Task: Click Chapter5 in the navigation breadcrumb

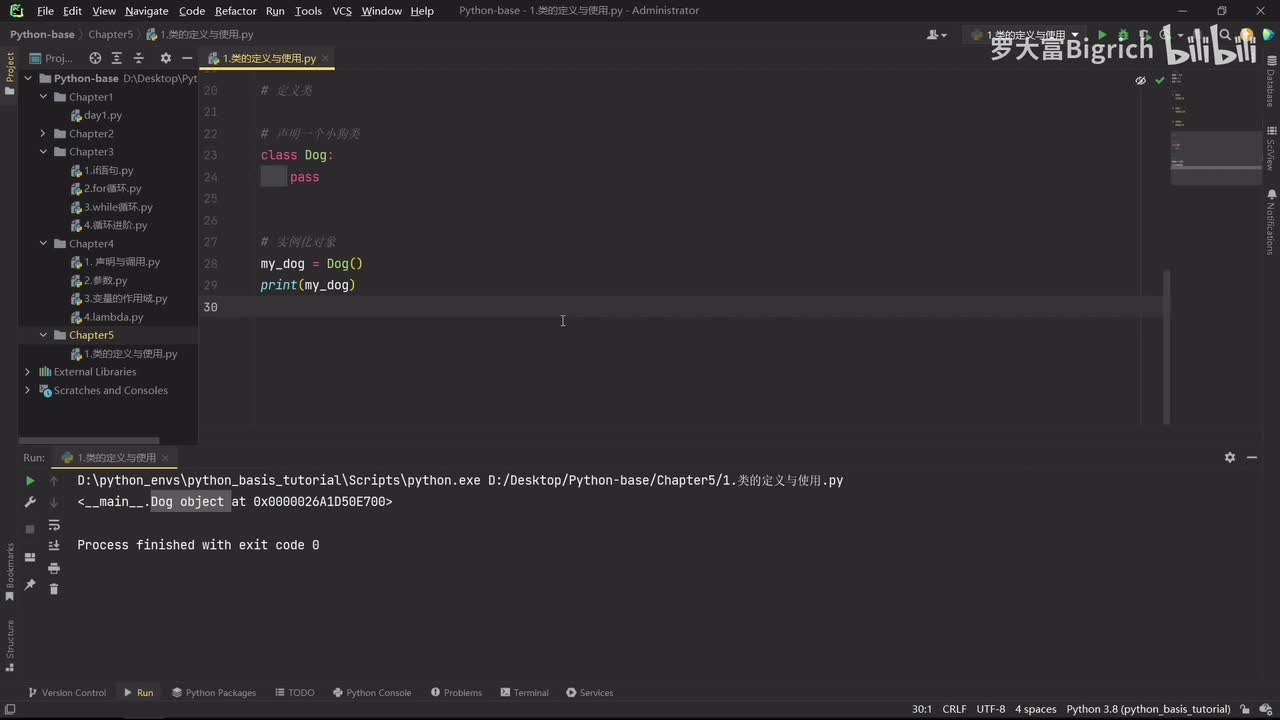Action: pos(110,35)
